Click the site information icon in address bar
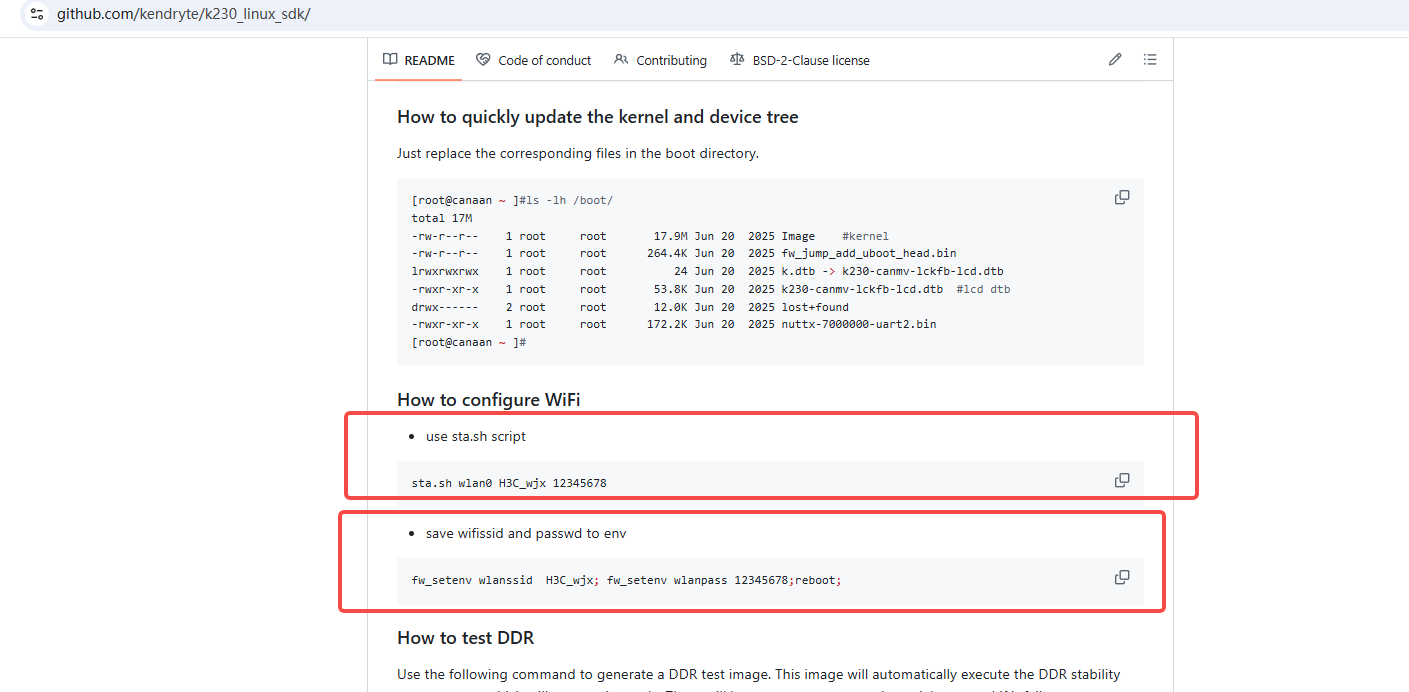The height and width of the screenshot is (692, 1409). [x=37, y=14]
